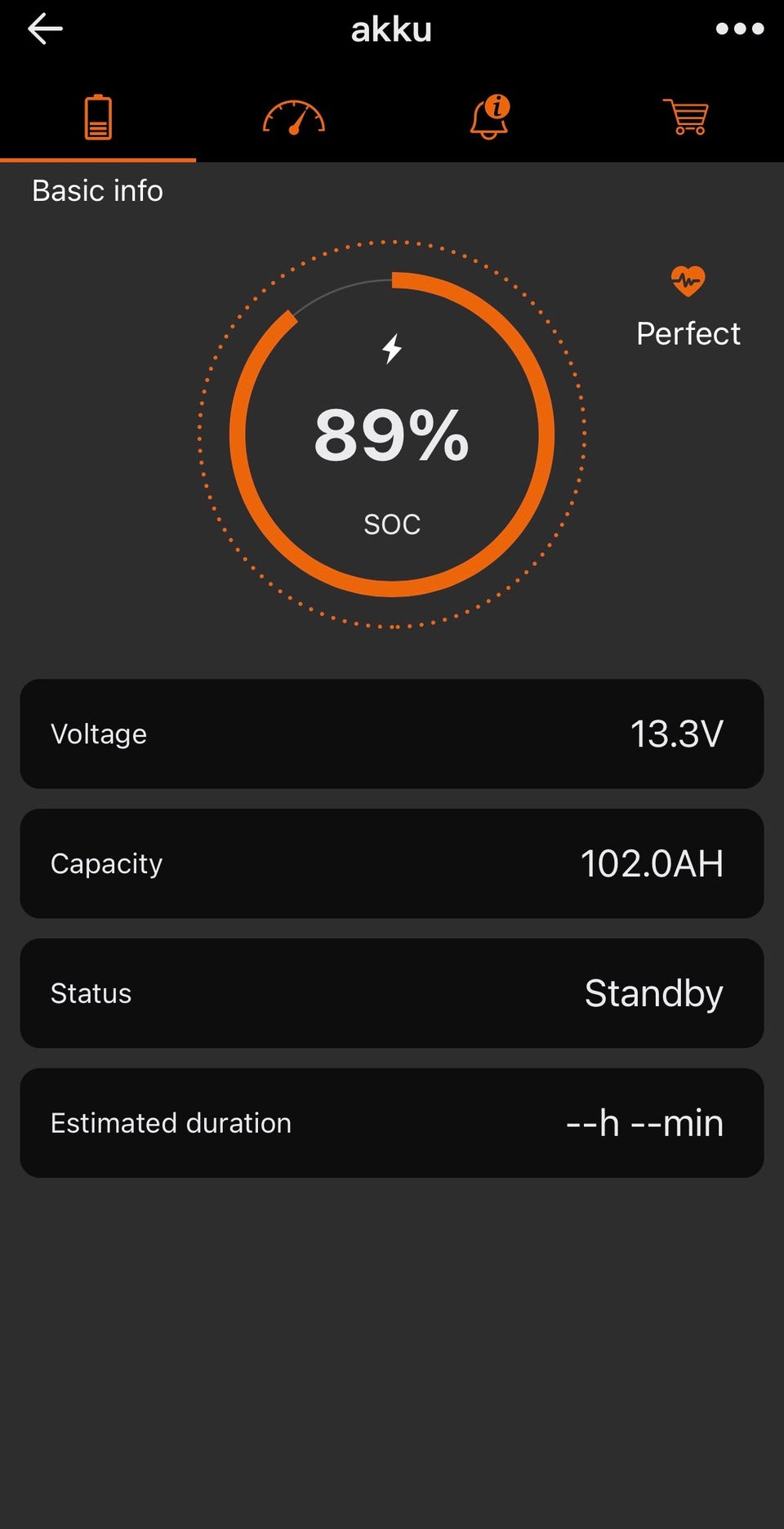Tap the Basic info heading
The height and width of the screenshot is (1529, 784).
coord(98,190)
